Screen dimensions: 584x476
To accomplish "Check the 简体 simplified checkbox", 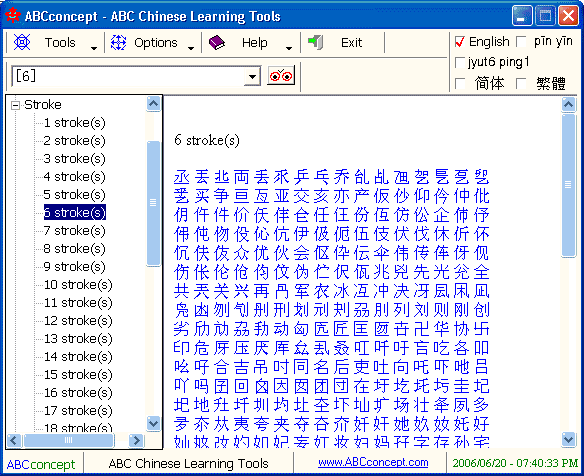I will pyautogui.click(x=460, y=83).
